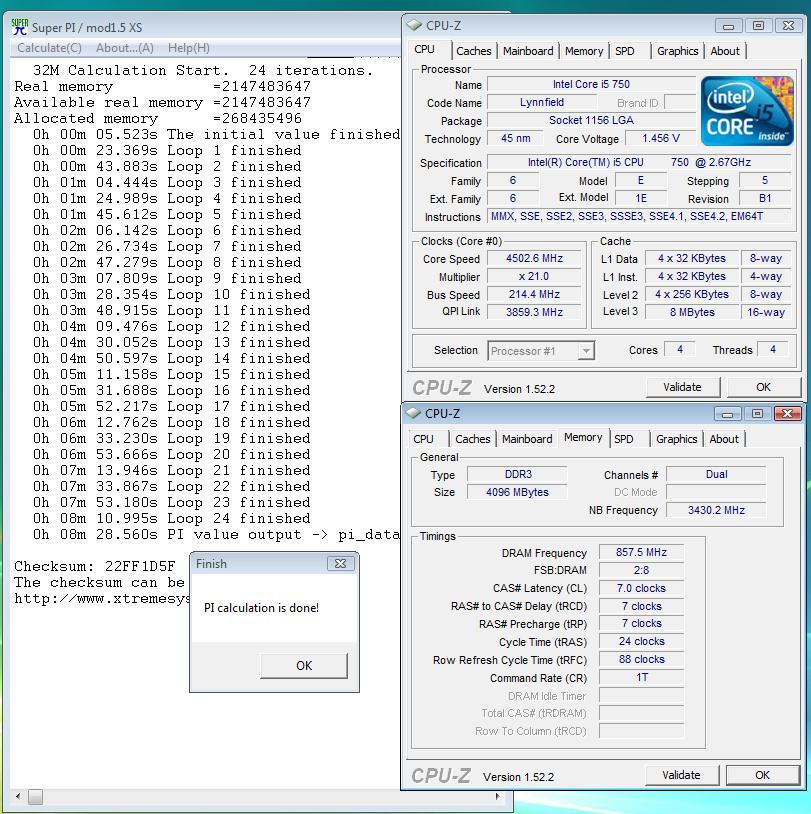Viewport: 811px width, 814px height.
Task: Open the Calculate(C) menu
Action: click(49, 48)
